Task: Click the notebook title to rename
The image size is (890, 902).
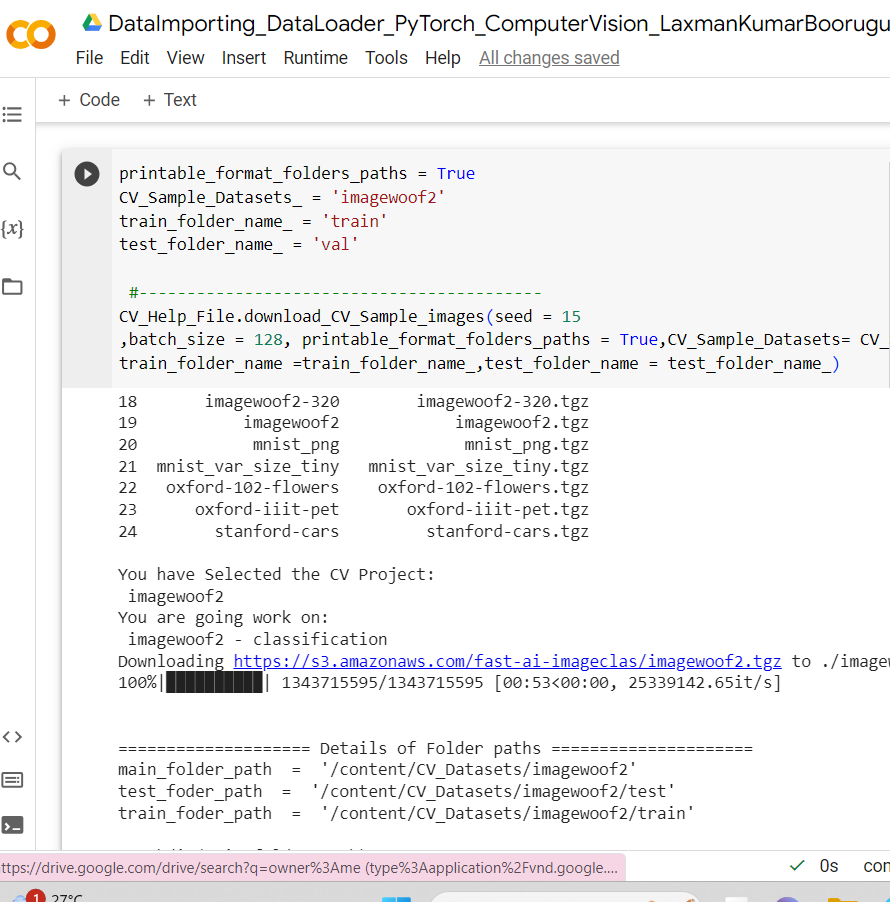Action: pos(499,24)
